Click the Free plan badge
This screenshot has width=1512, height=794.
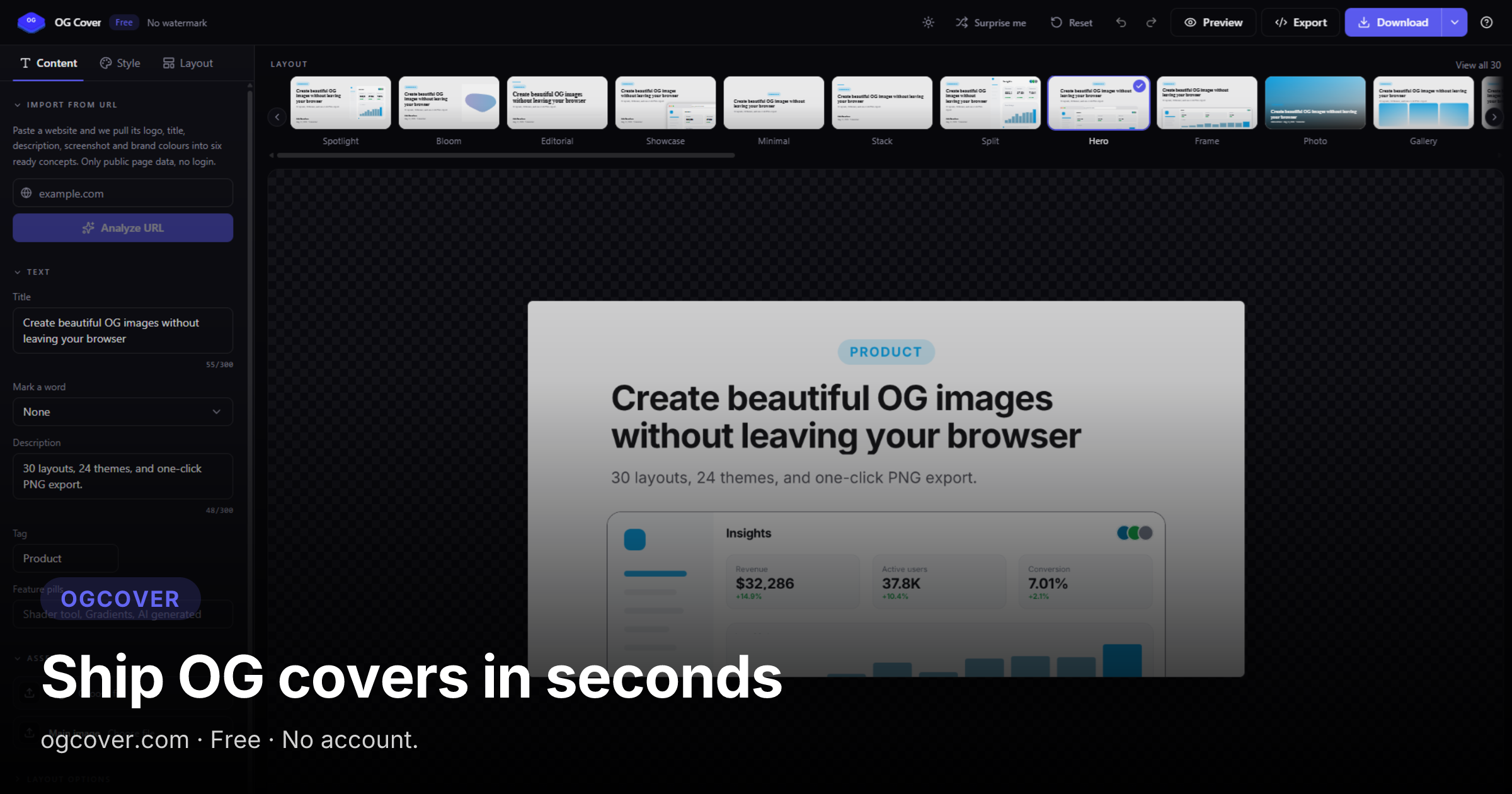tap(124, 23)
